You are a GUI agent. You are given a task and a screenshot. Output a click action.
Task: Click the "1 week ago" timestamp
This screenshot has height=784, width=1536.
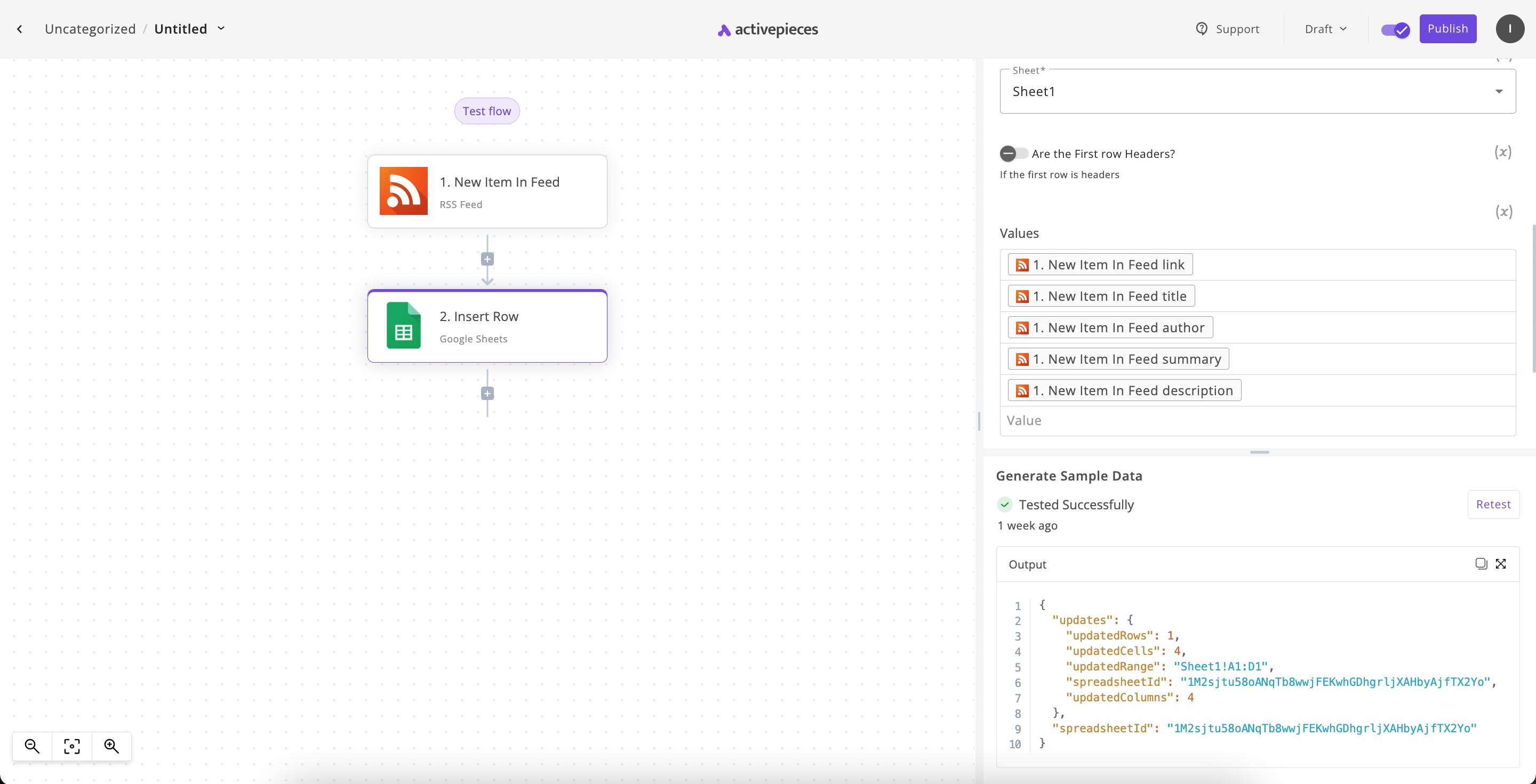pos(1028,526)
